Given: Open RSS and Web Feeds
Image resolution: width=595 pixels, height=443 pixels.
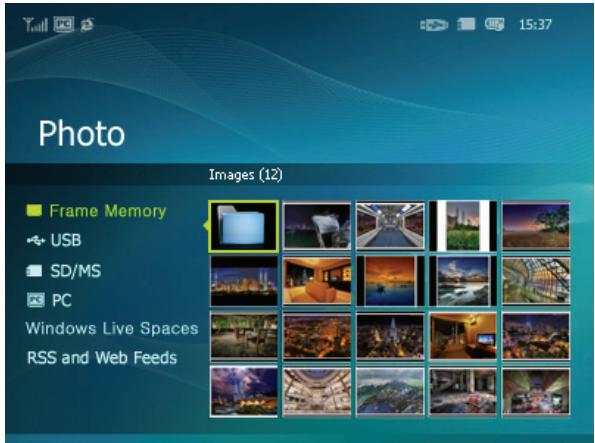Looking at the screenshot, I should click(102, 358).
